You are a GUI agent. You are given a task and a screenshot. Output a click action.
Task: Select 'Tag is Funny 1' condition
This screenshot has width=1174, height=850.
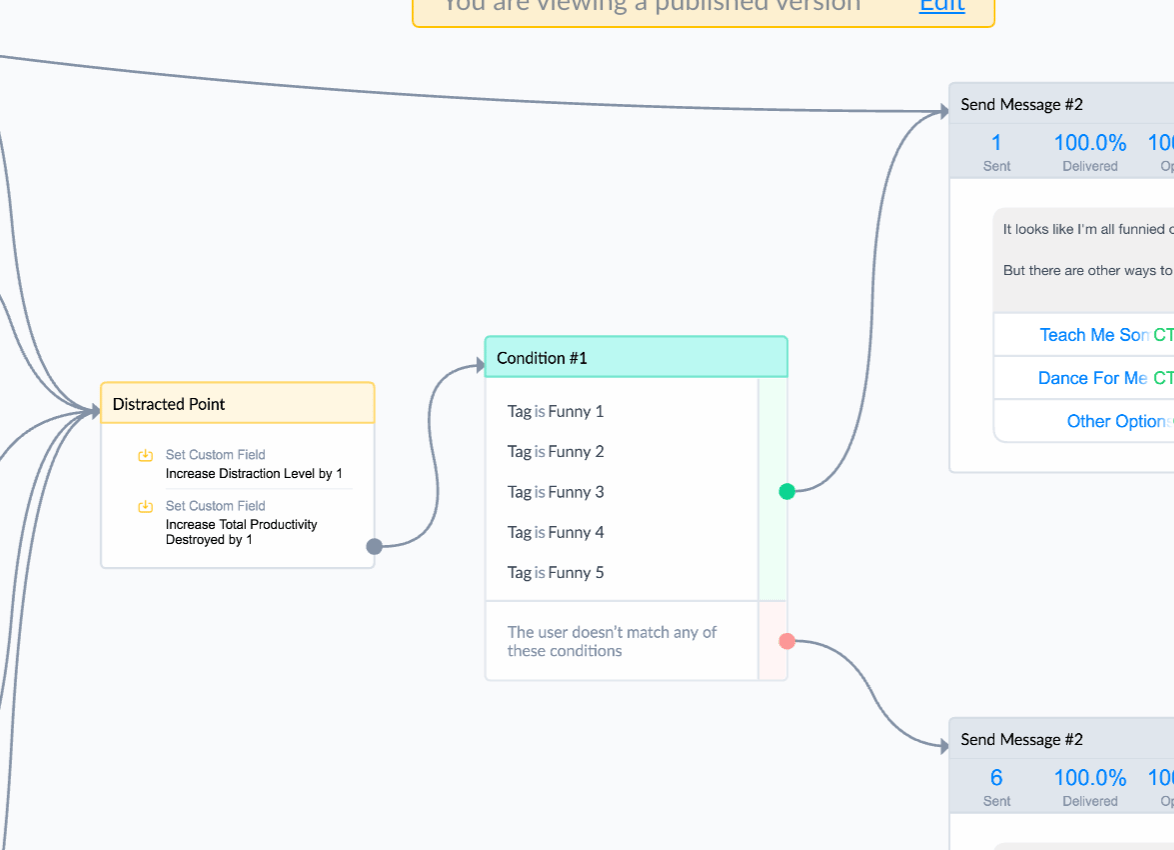pos(556,411)
